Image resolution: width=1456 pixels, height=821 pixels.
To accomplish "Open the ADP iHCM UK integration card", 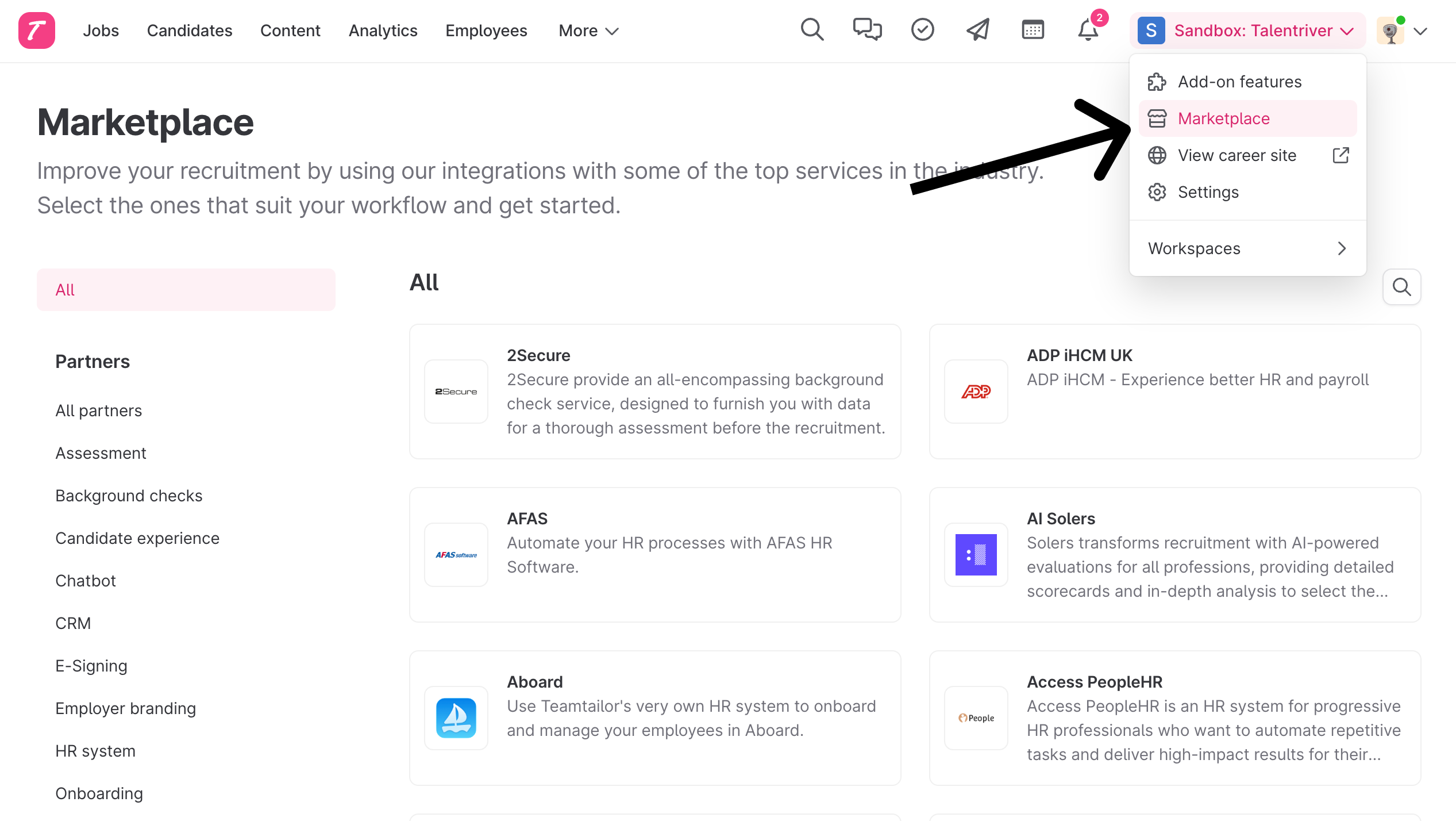I will pyautogui.click(x=1174, y=391).
